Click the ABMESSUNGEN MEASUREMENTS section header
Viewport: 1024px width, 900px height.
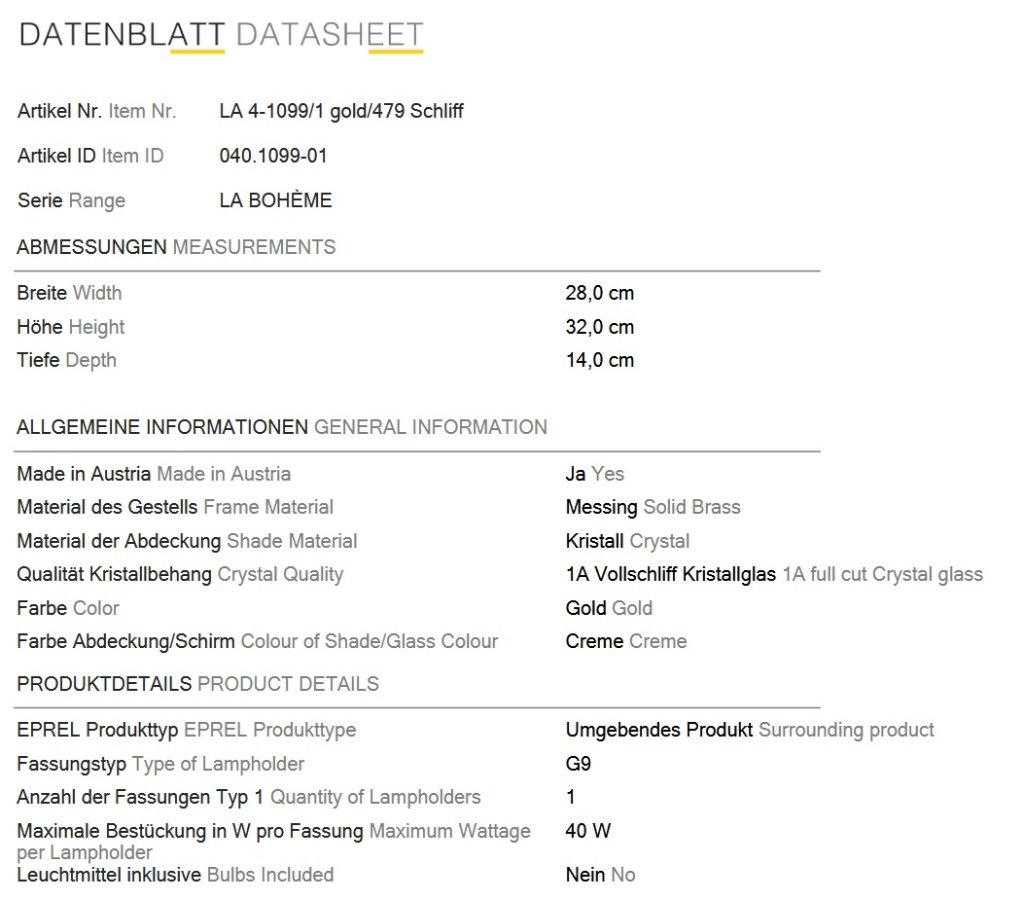[176, 247]
